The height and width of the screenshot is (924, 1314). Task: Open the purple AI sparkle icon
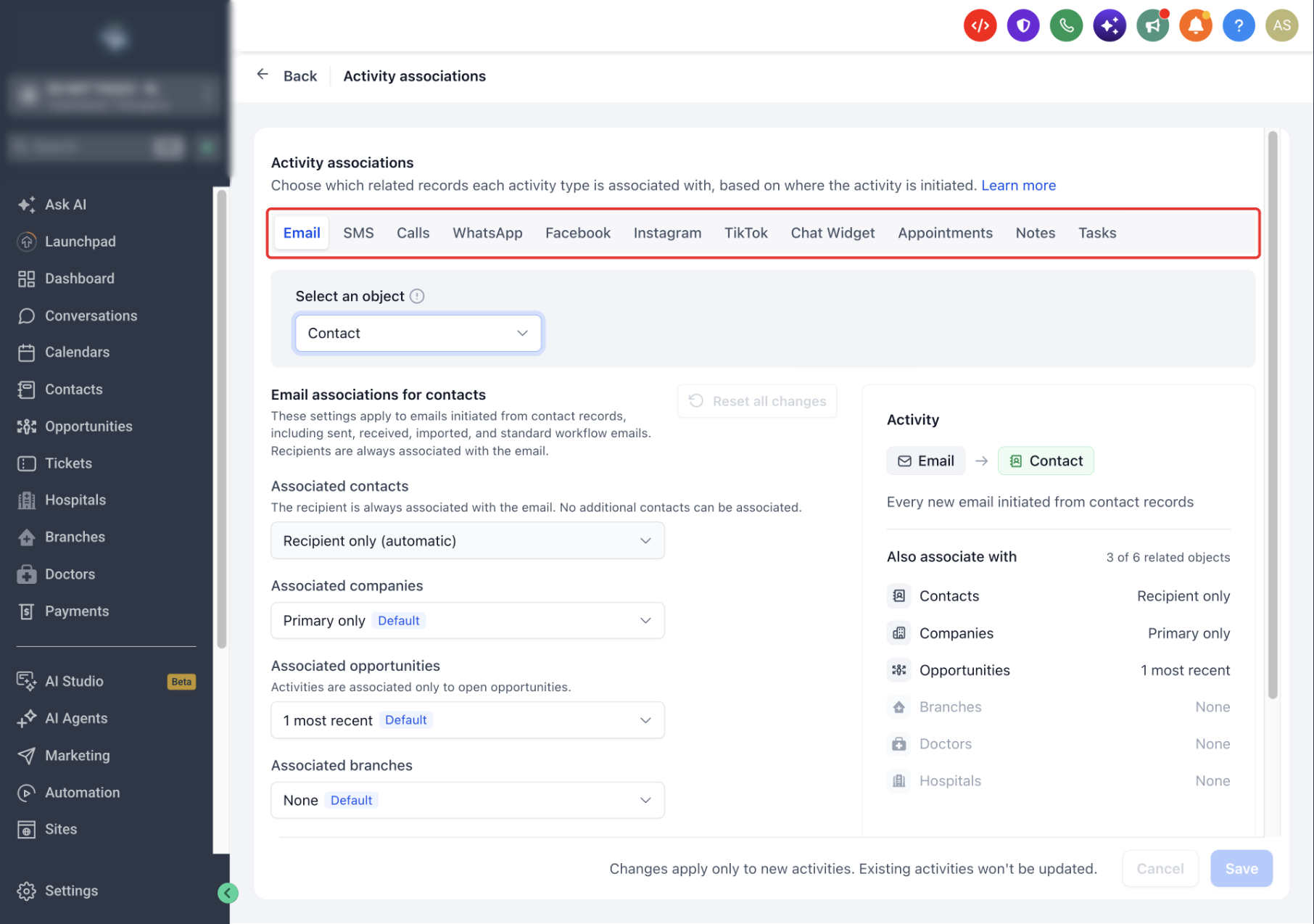tap(1110, 26)
